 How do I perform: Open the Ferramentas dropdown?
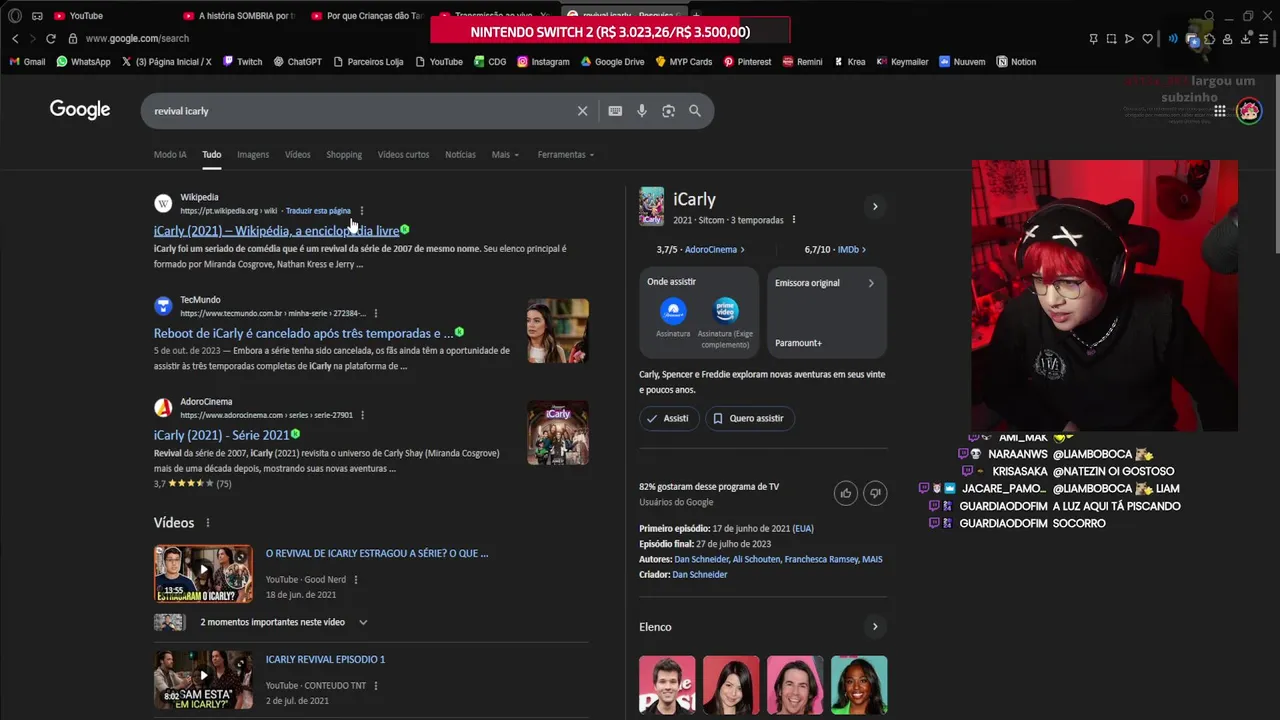pyautogui.click(x=565, y=155)
